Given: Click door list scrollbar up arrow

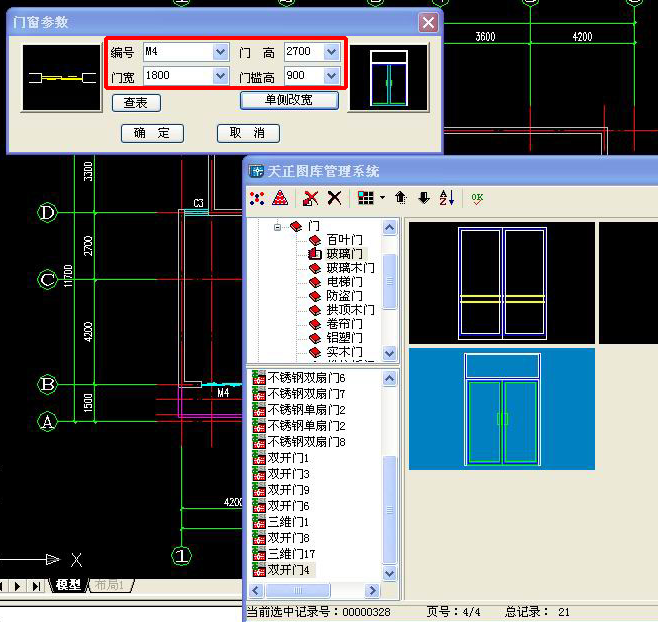Looking at the screenshot, I should coord(389,379).
